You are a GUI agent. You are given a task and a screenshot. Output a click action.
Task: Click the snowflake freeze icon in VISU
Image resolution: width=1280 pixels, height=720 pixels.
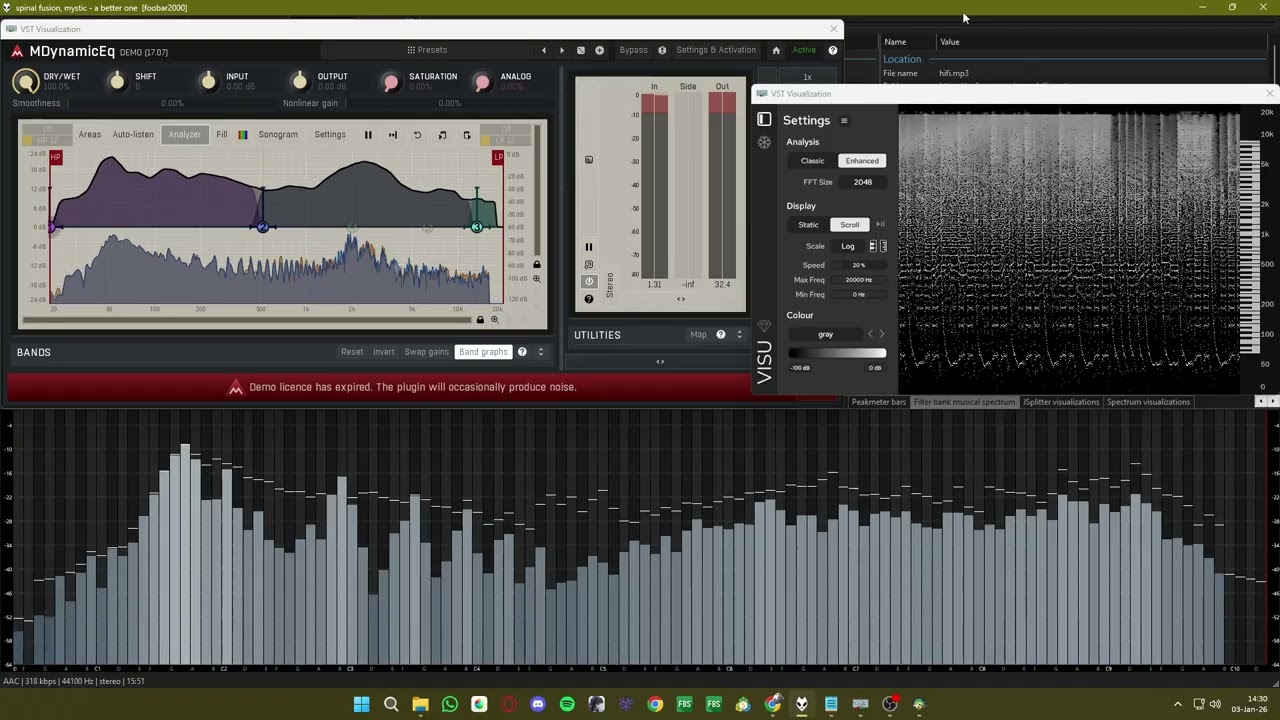tap(764, 142)
